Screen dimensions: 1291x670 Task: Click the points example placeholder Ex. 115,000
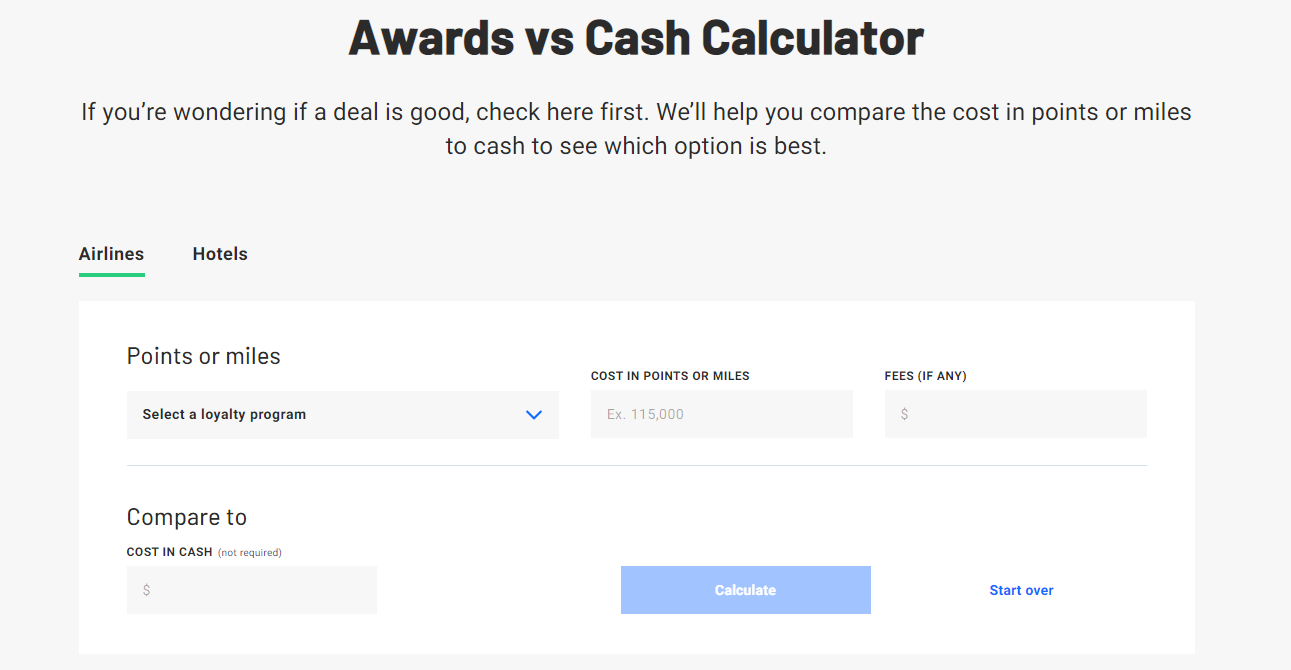pos(721,414)
